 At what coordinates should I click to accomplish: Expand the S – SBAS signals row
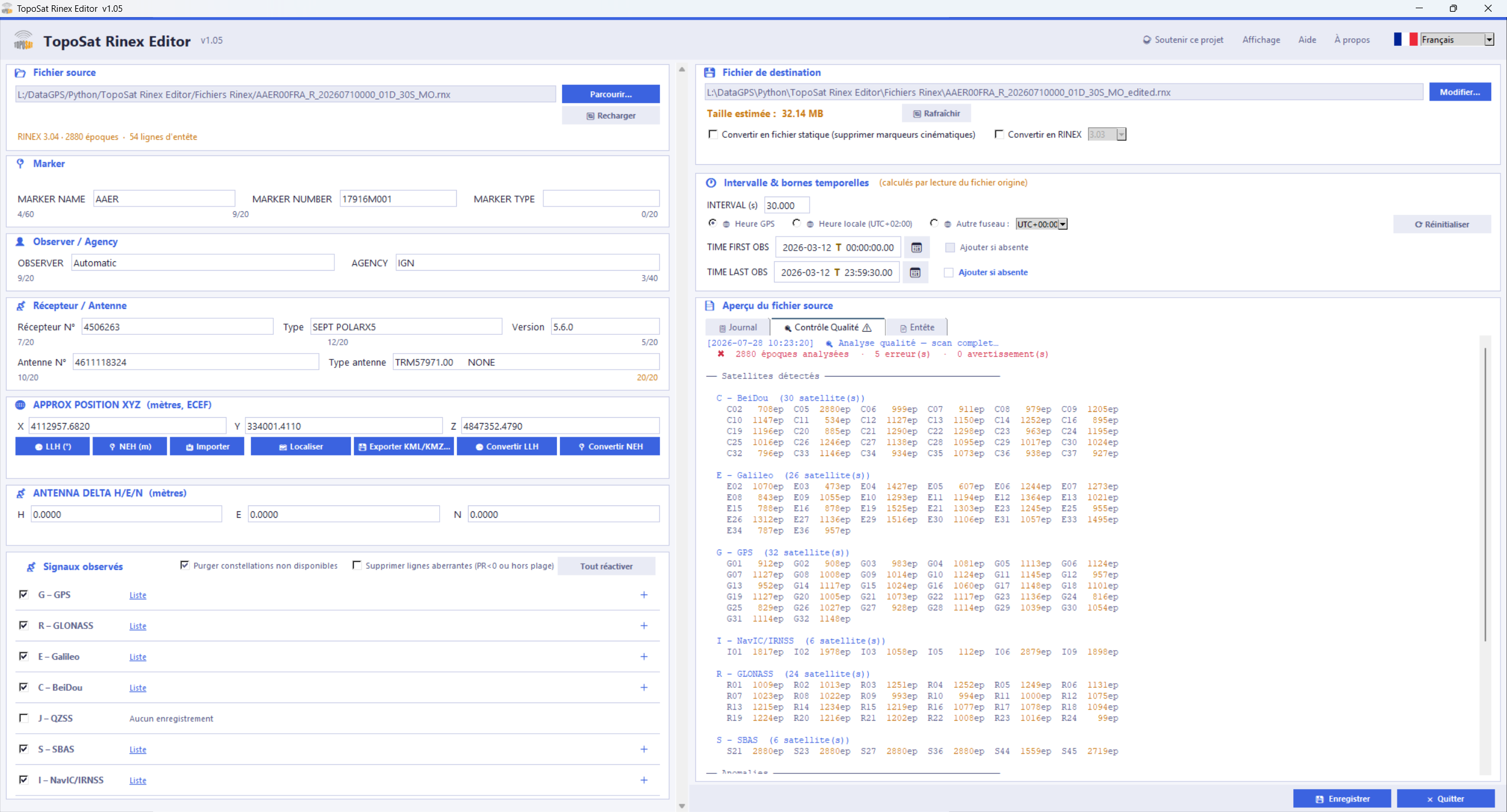point(644,749)
